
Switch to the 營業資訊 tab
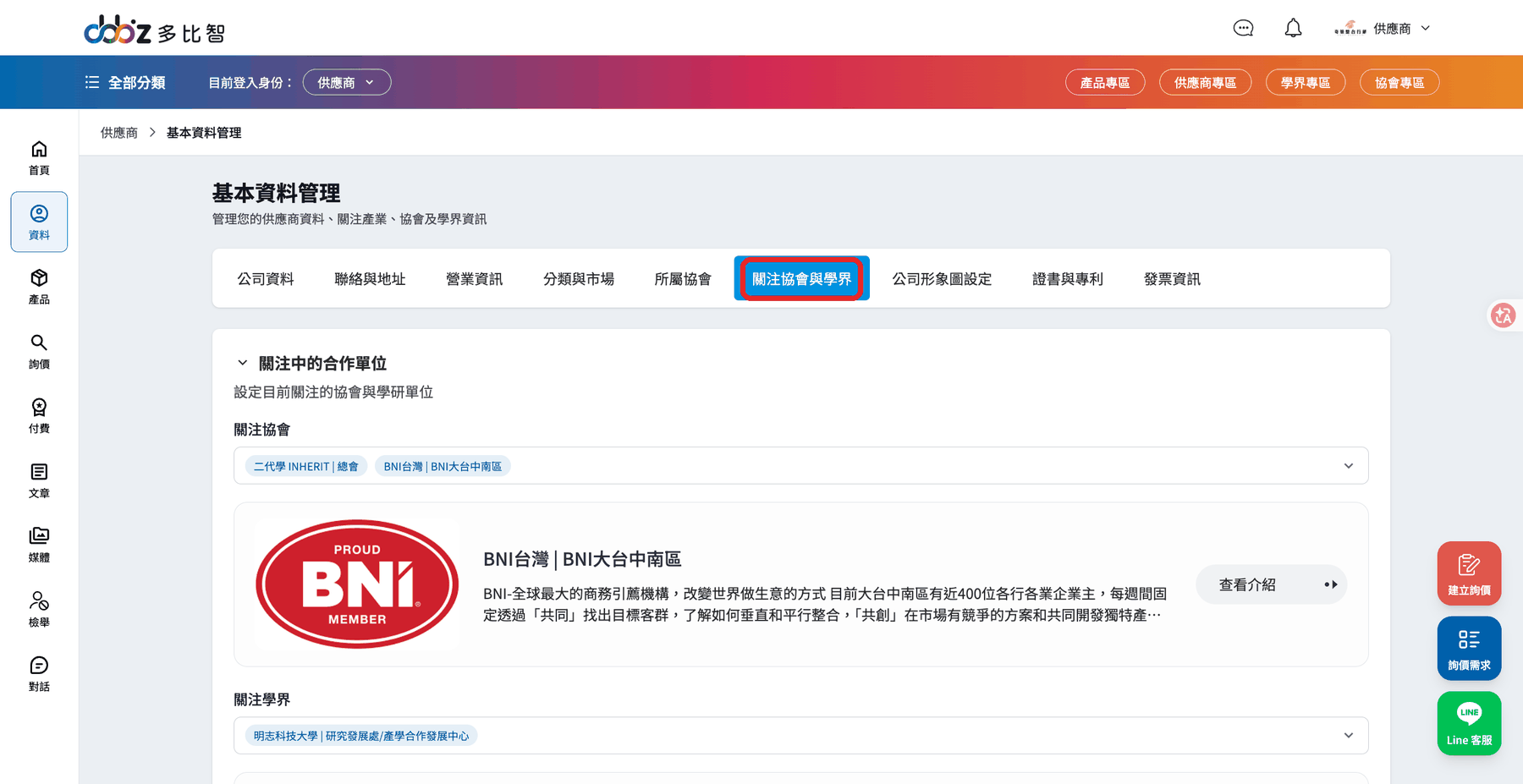click(474, 279)
